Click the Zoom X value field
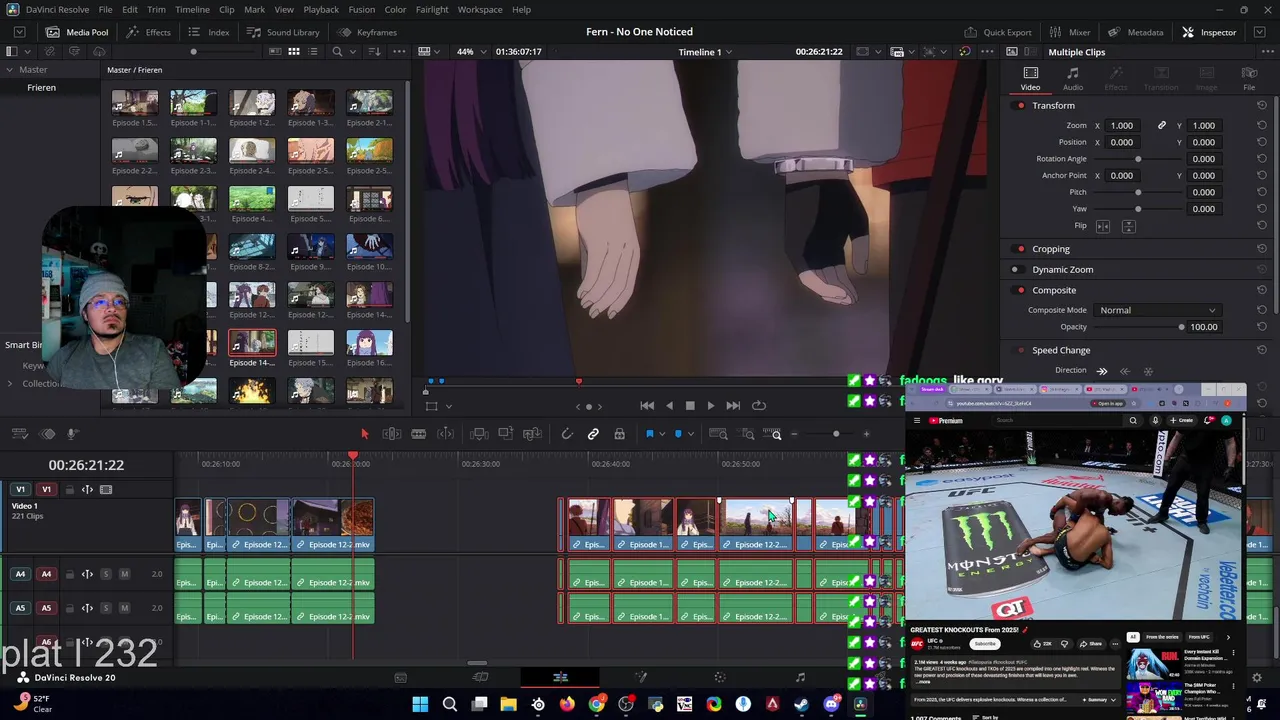Screen dimensions: 1280x720 coord(1122,126)
